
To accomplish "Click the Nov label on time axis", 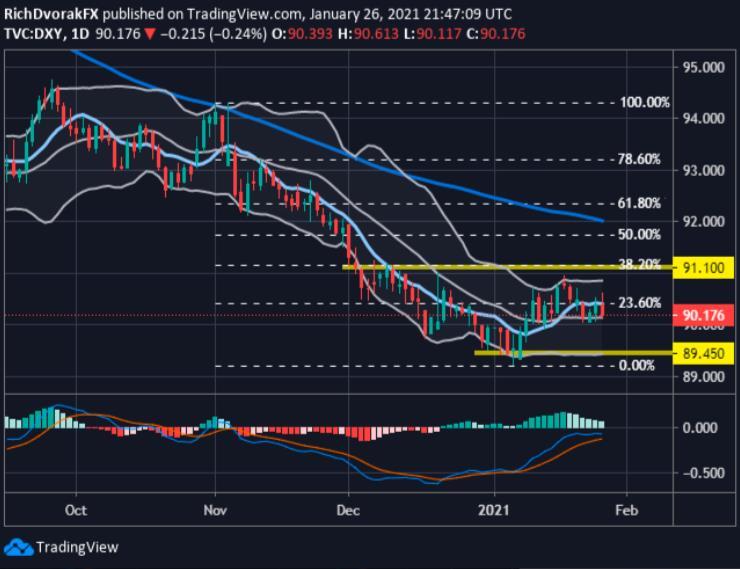I will pos(215,510).
